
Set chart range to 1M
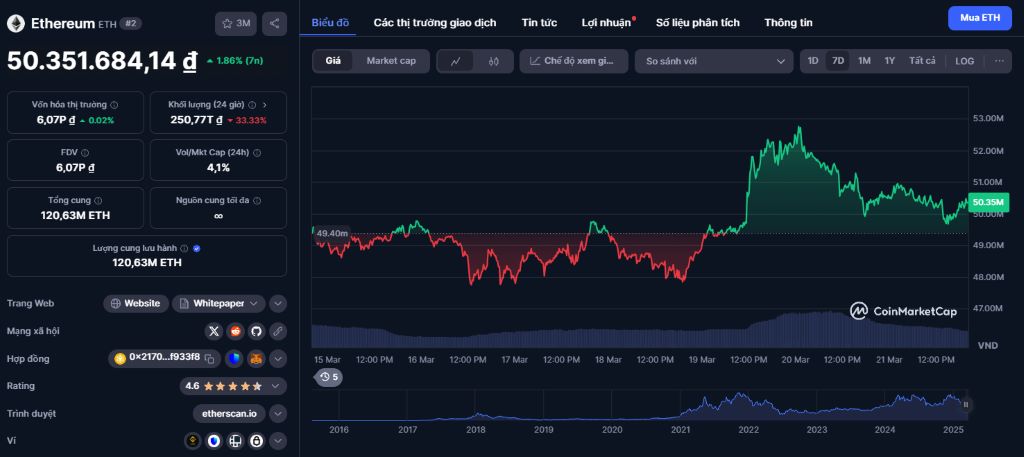tap(864, 61)
